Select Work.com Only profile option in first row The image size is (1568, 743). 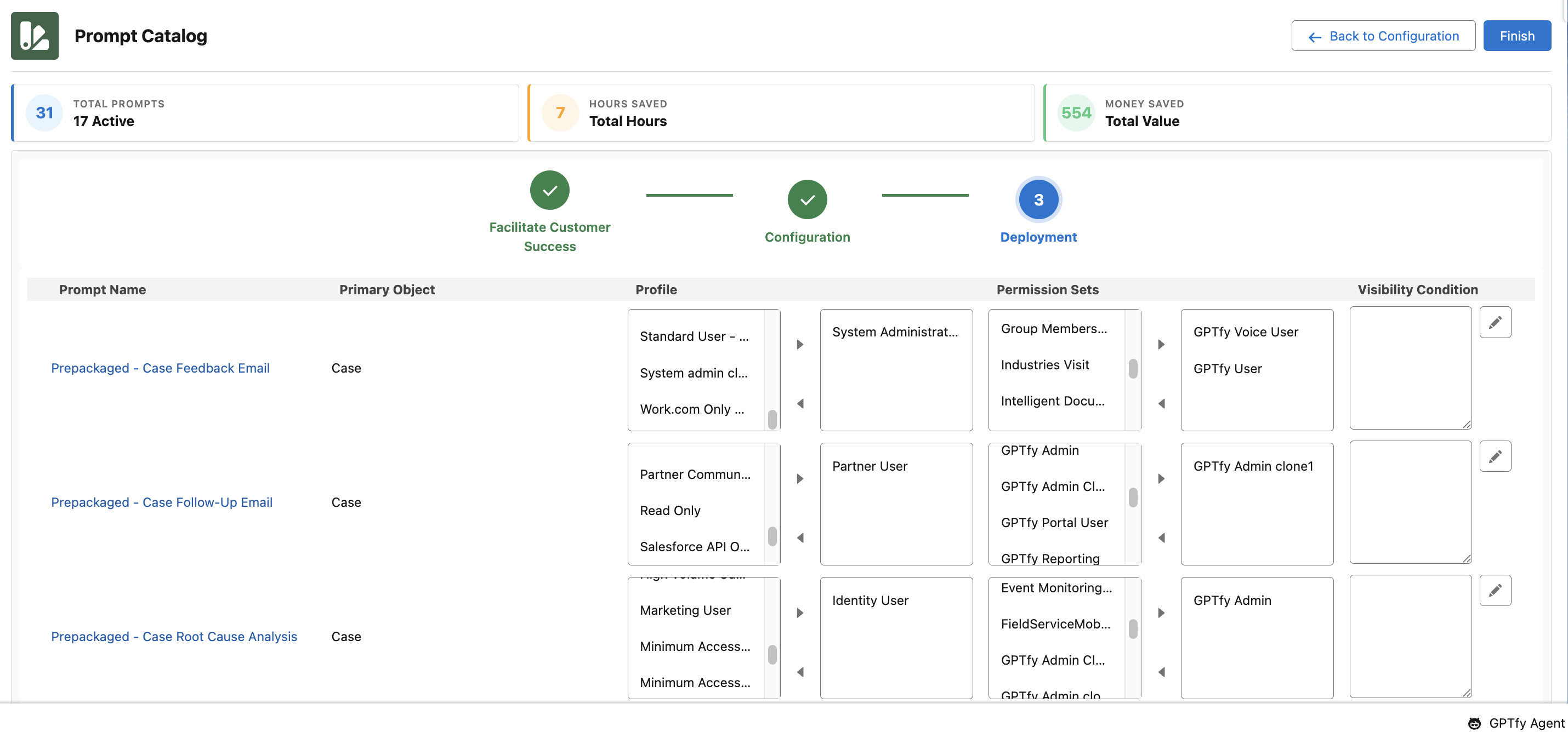[691, 409]
